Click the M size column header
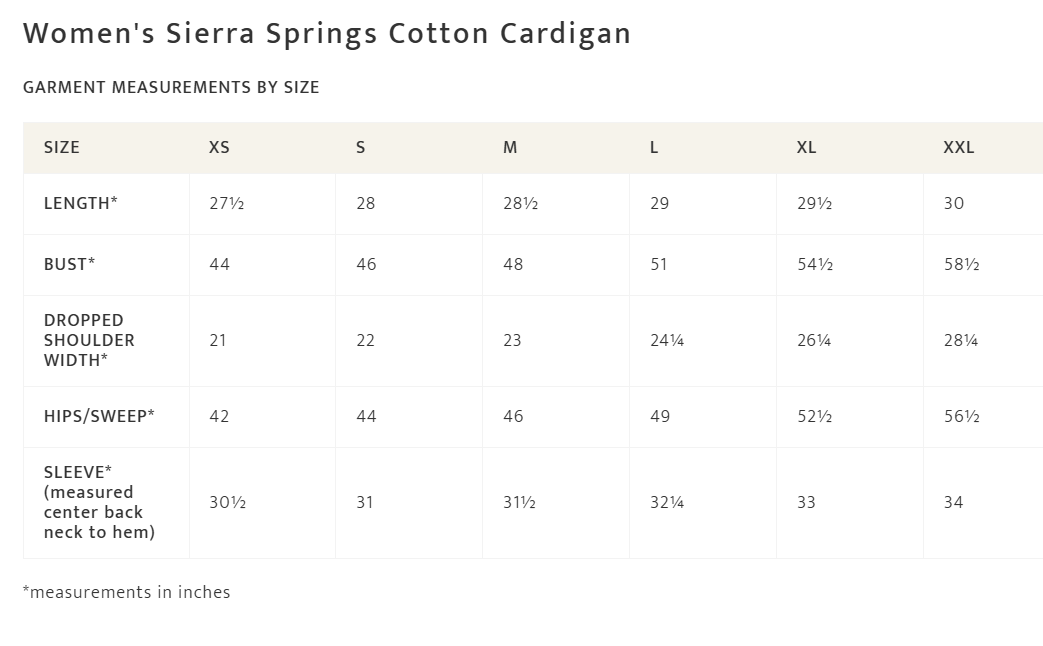Image resolution: width=1043 pixels, height=646 pixels. [x=510, y=147]
